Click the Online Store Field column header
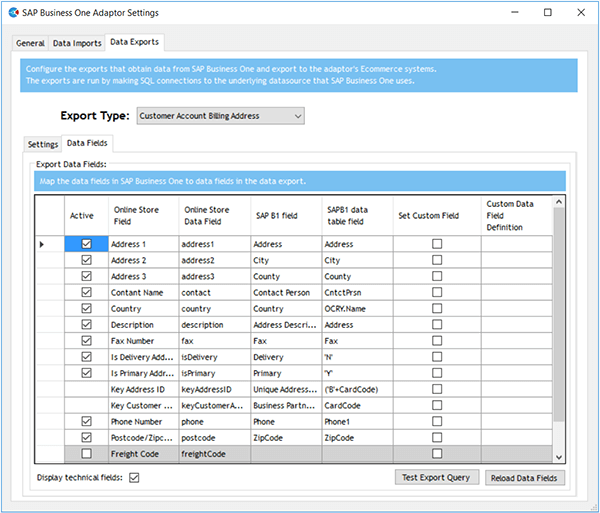Viewport: 600px width, 513px height. (143, 216)
